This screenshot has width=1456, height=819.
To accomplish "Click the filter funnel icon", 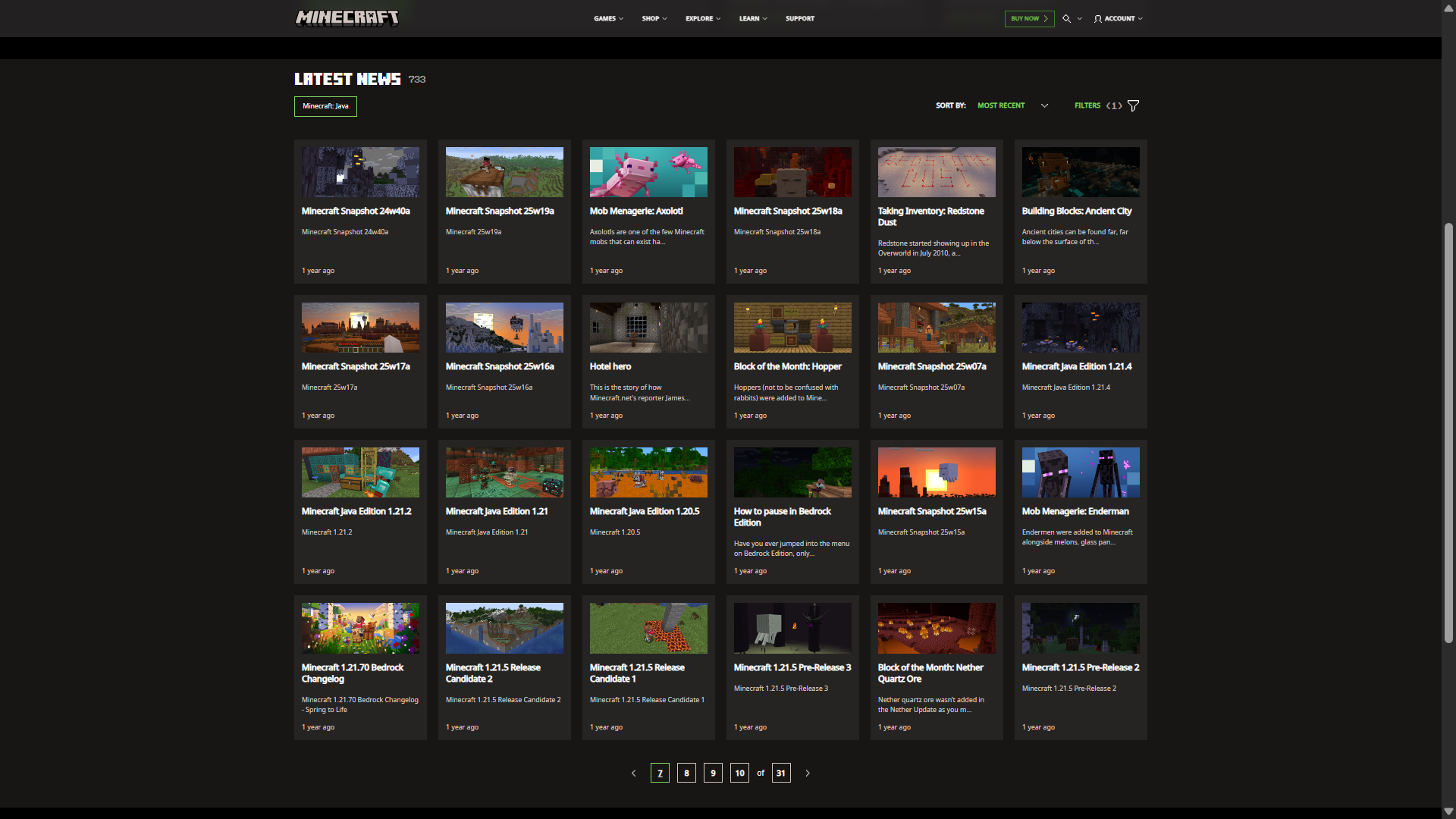I will point(1133,105).
